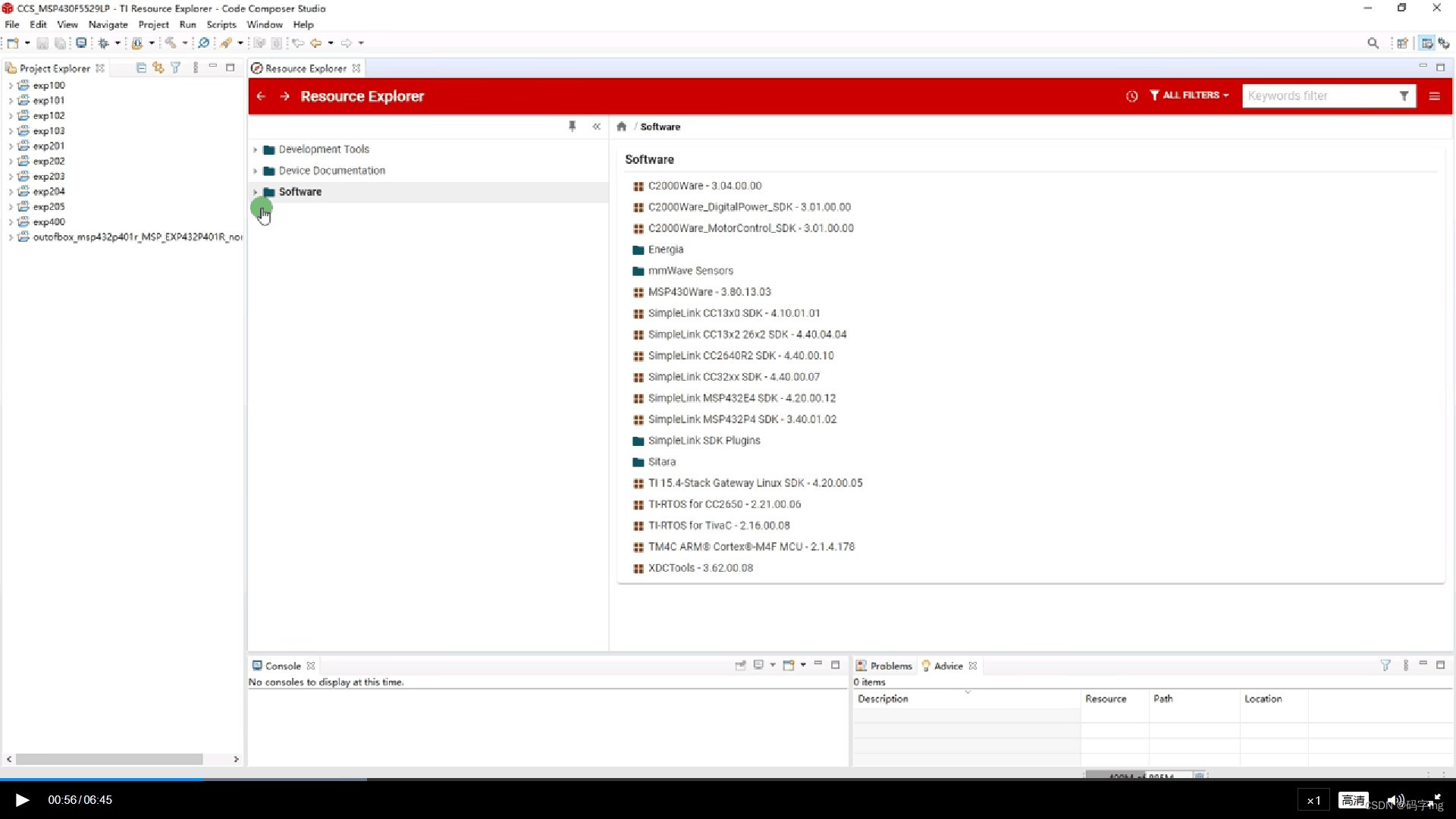
Task: Toggle Link with Editor in Project Explorer
Action: point(158,67)
